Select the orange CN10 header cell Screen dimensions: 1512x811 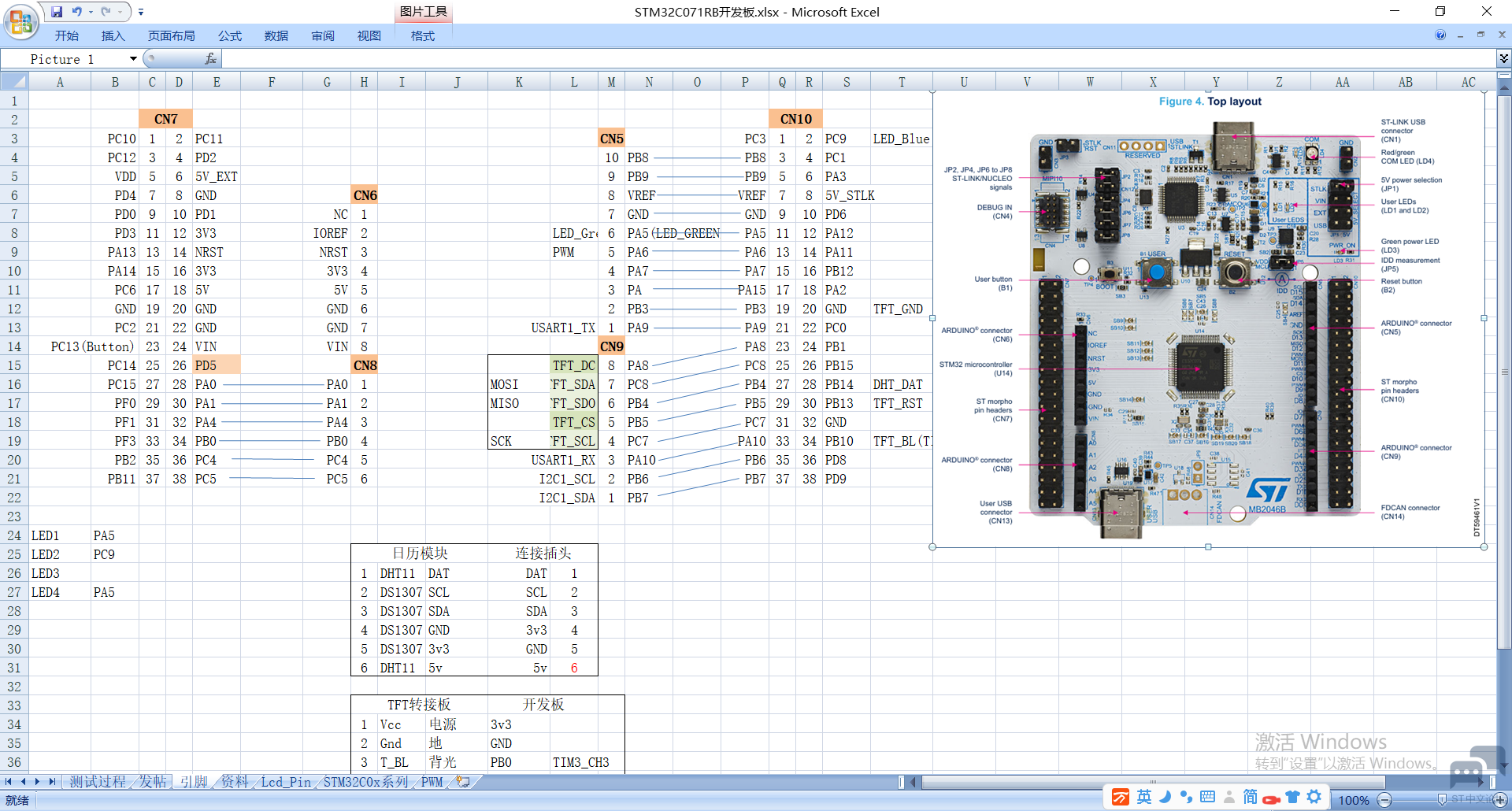coord(796,120)
